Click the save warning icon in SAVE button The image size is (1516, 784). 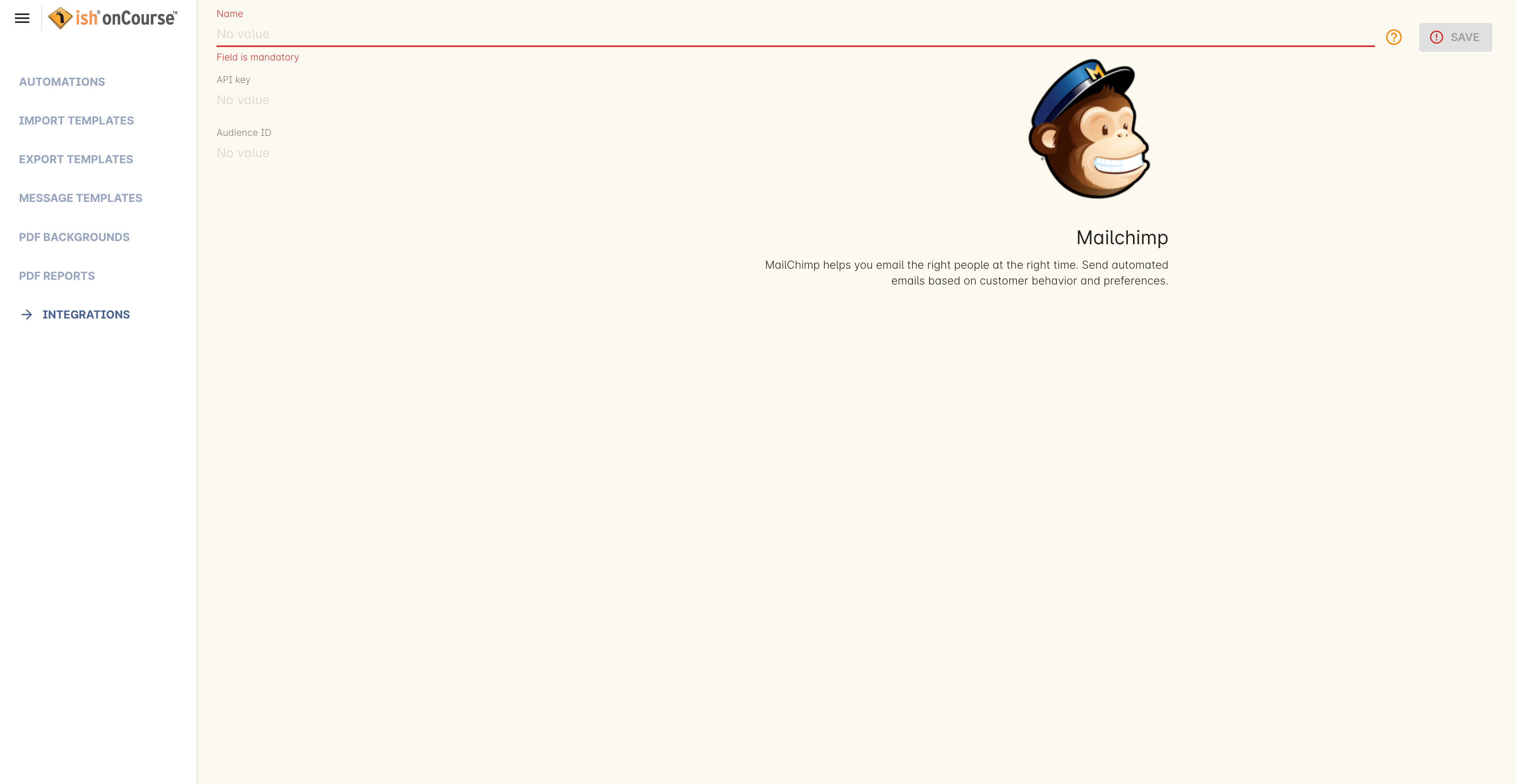point(1437,37)
